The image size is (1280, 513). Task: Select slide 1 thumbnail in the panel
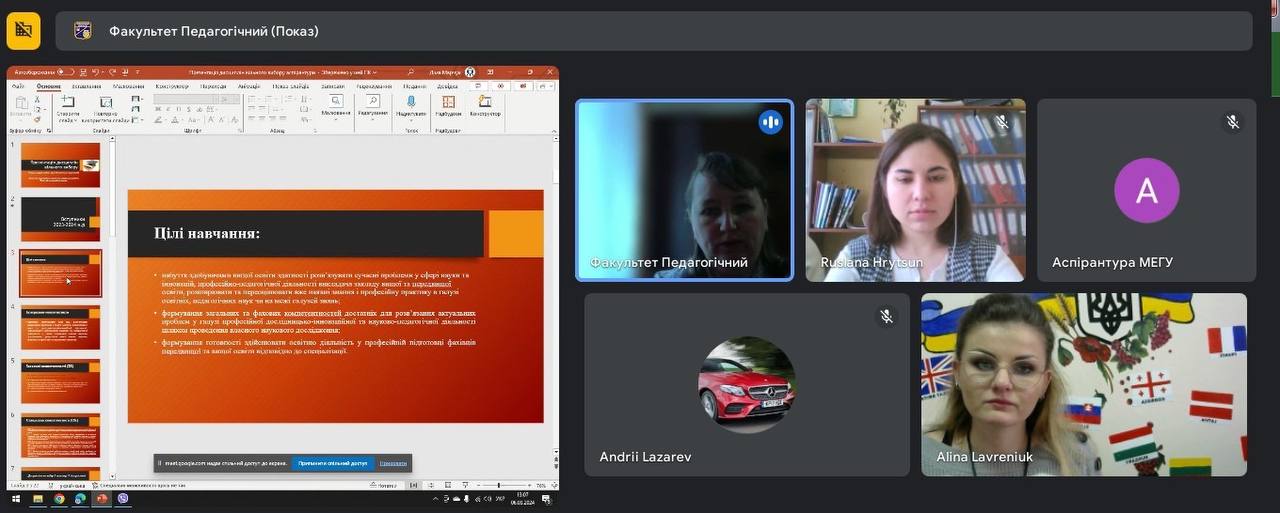[x=61, y=165]
